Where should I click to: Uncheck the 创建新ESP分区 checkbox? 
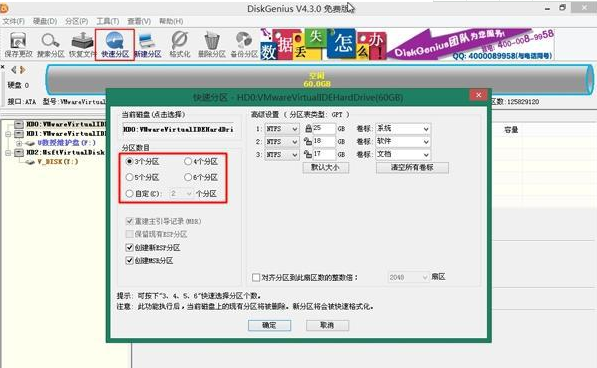point(129,247)
